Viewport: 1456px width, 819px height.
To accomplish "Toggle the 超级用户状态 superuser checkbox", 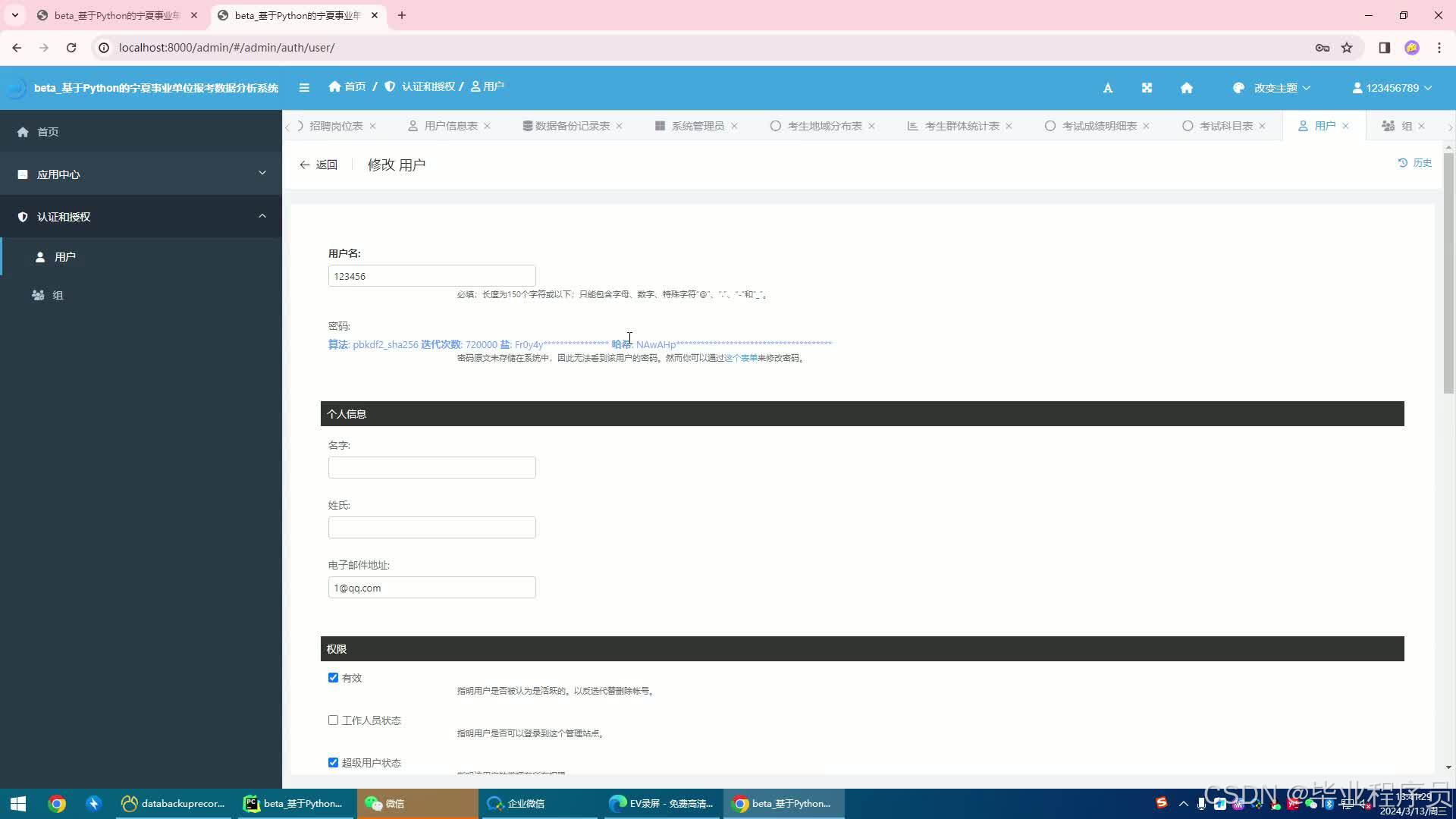I will [333, 763].
